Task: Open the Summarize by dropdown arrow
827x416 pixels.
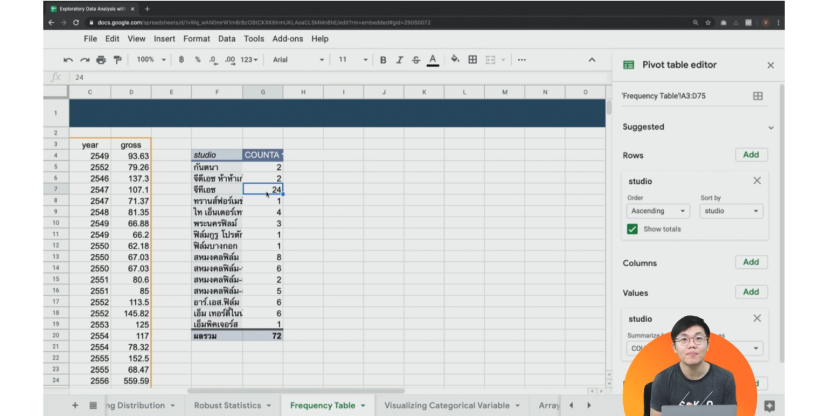Action: [x=756, y=348]
